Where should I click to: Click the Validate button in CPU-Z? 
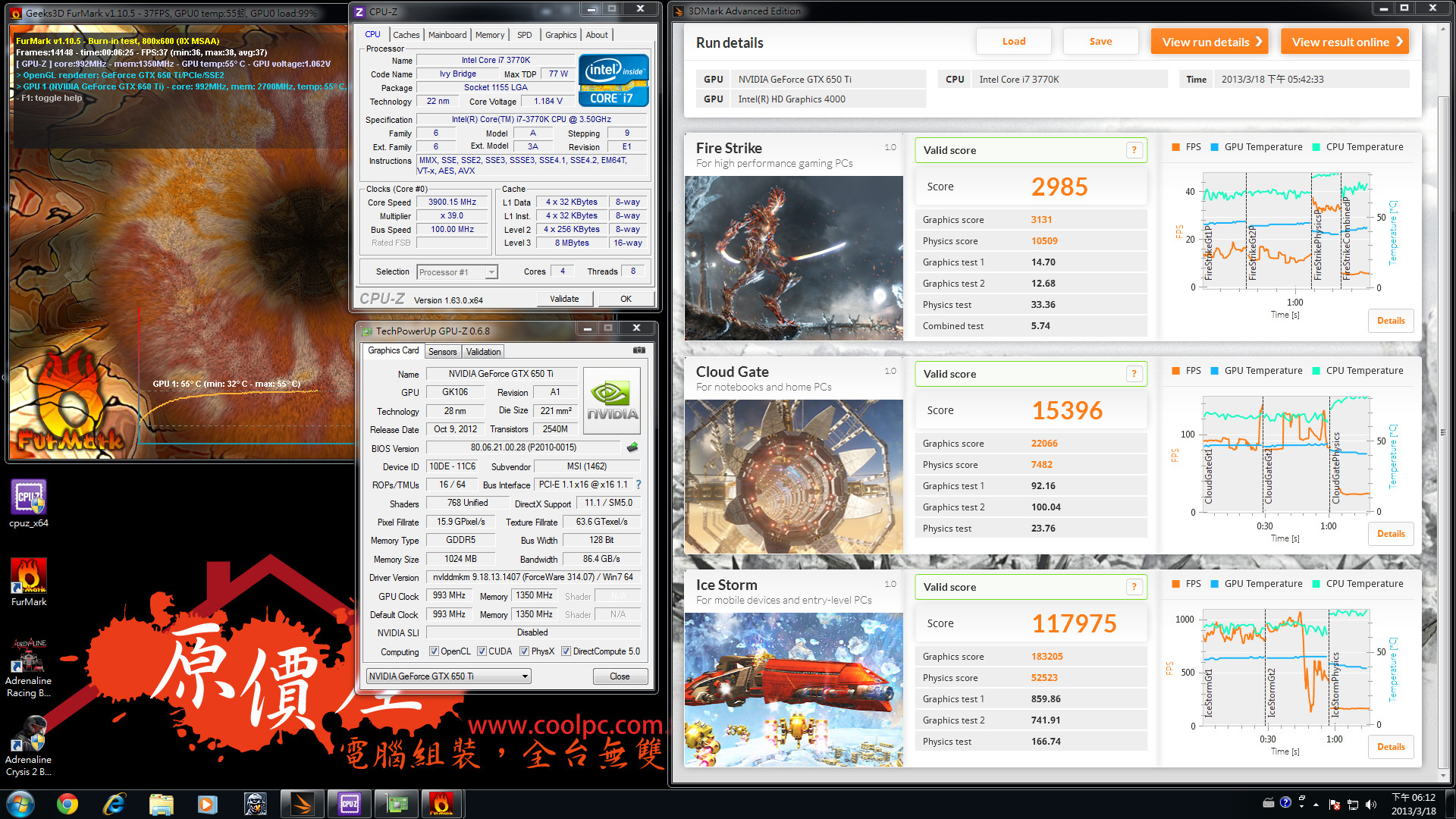coord(564,299)
